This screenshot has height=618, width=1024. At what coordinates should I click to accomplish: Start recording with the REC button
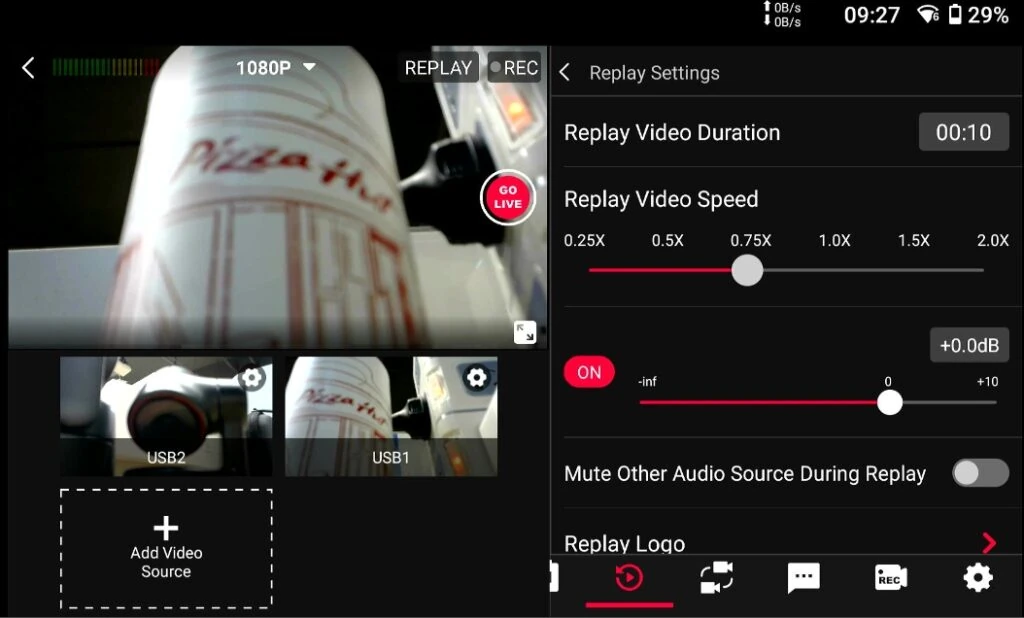515,67
